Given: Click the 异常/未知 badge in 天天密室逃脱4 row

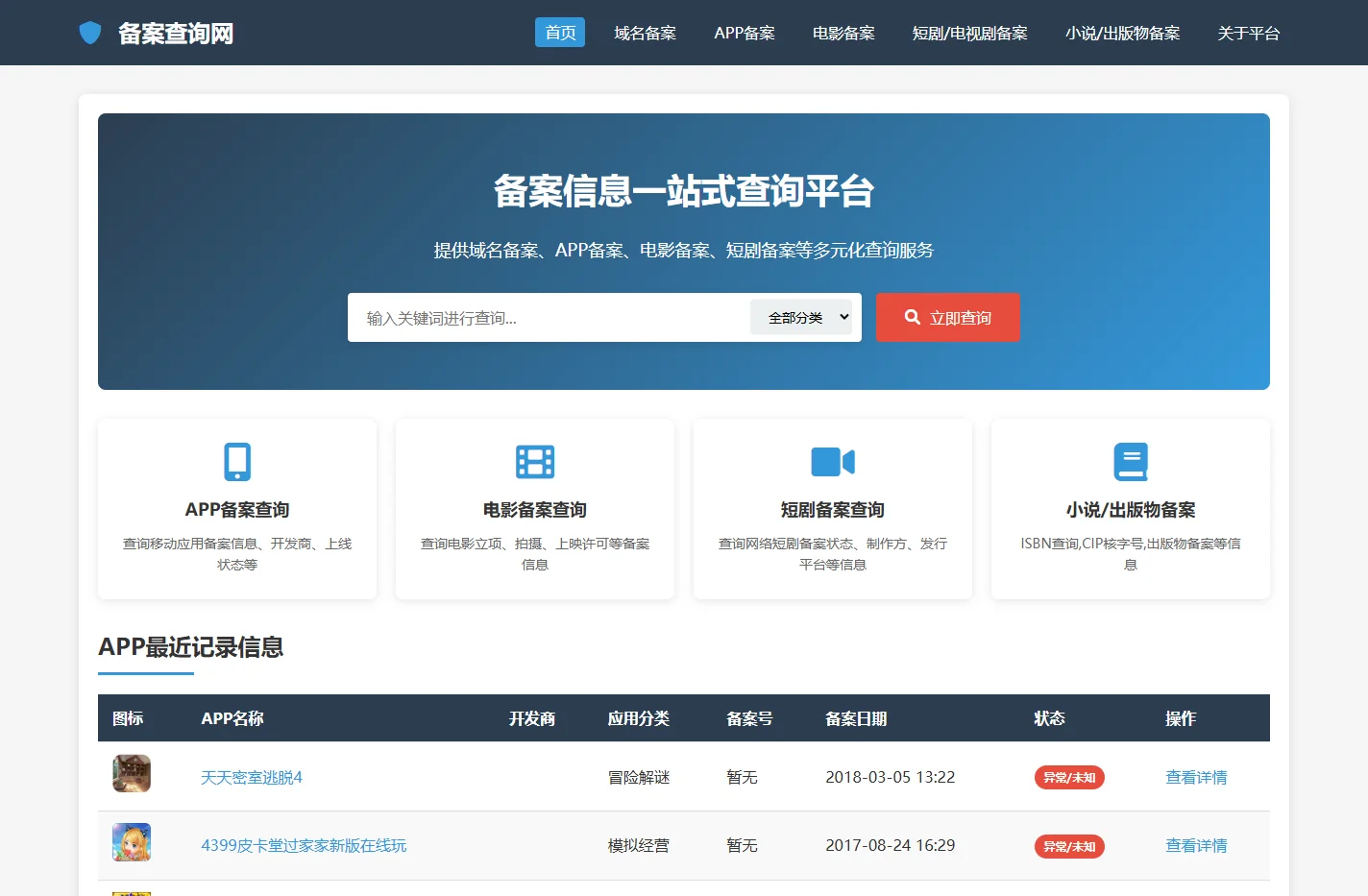Looking at the screenshot, I should [1069, 778].
